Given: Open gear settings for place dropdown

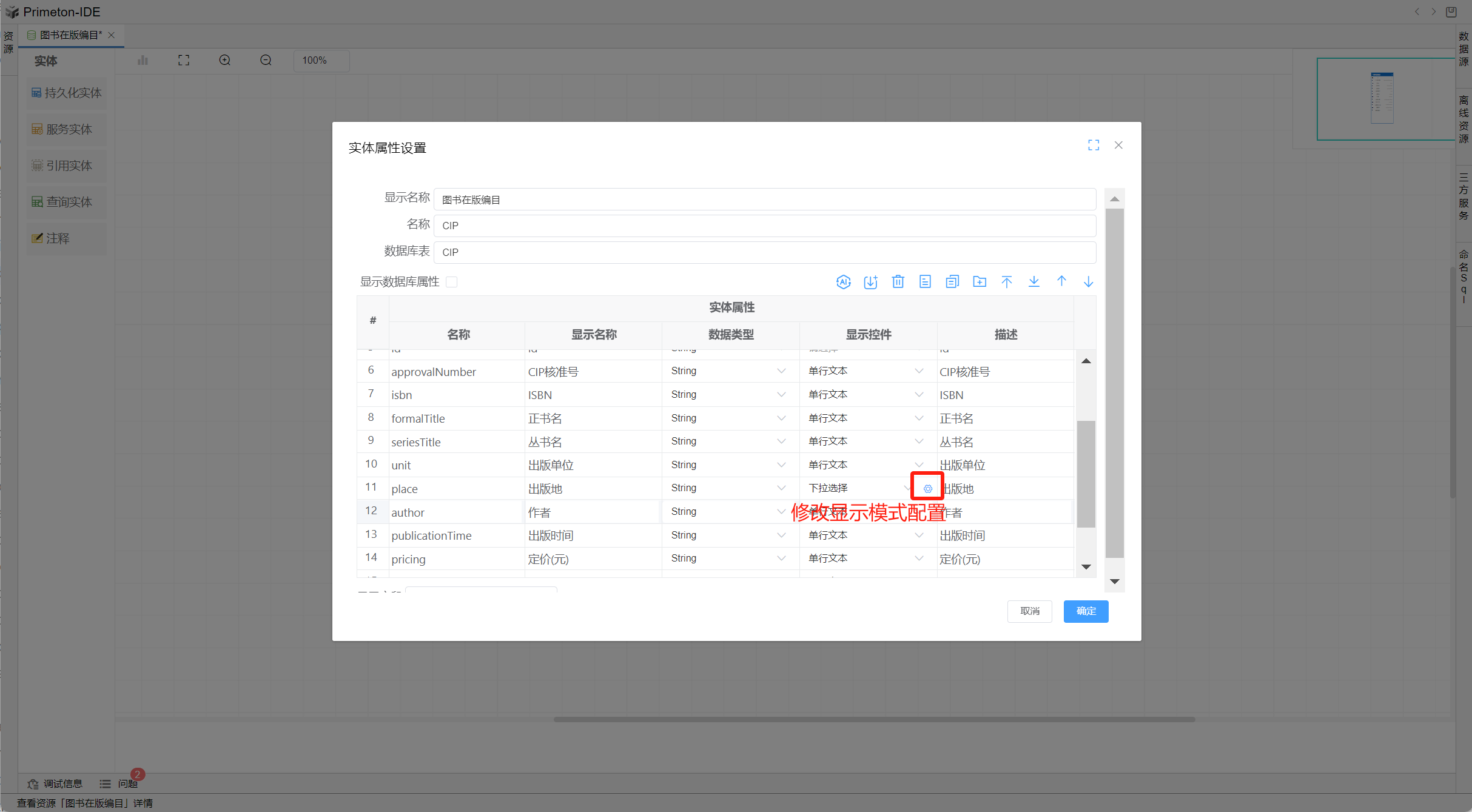Looking at the screenshot, I should pyautogui.click(x=927, y=488).
